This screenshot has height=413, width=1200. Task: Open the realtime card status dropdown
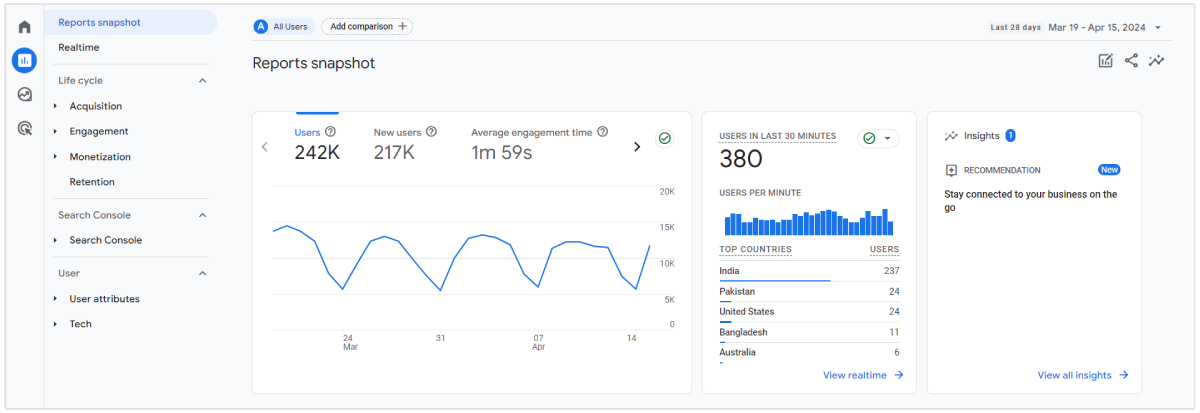pos(878,138)
